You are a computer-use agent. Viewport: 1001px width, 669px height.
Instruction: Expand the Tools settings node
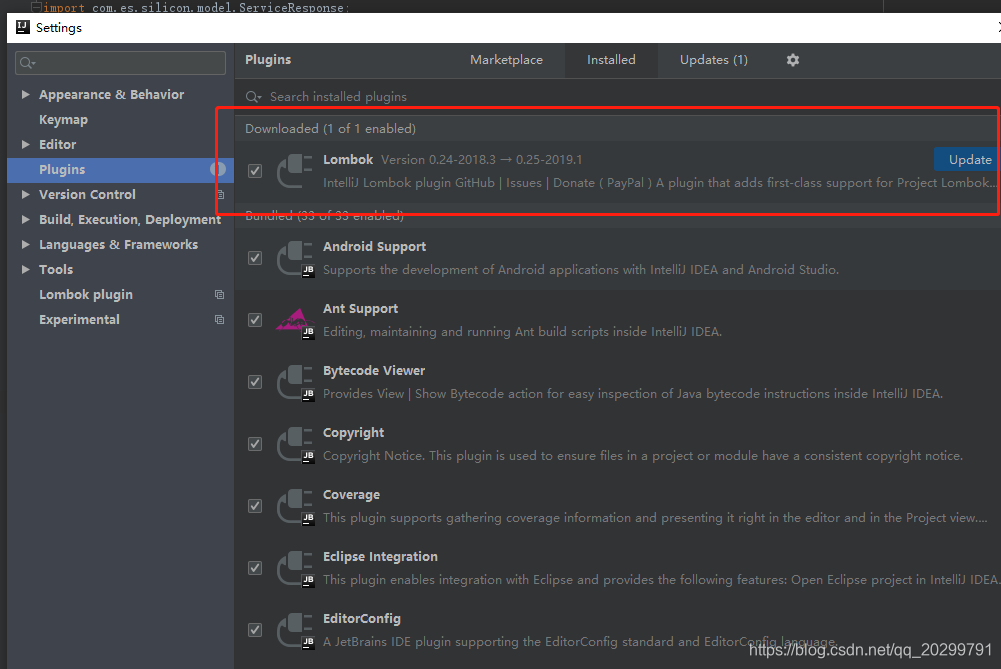click(x=26, y=269)
